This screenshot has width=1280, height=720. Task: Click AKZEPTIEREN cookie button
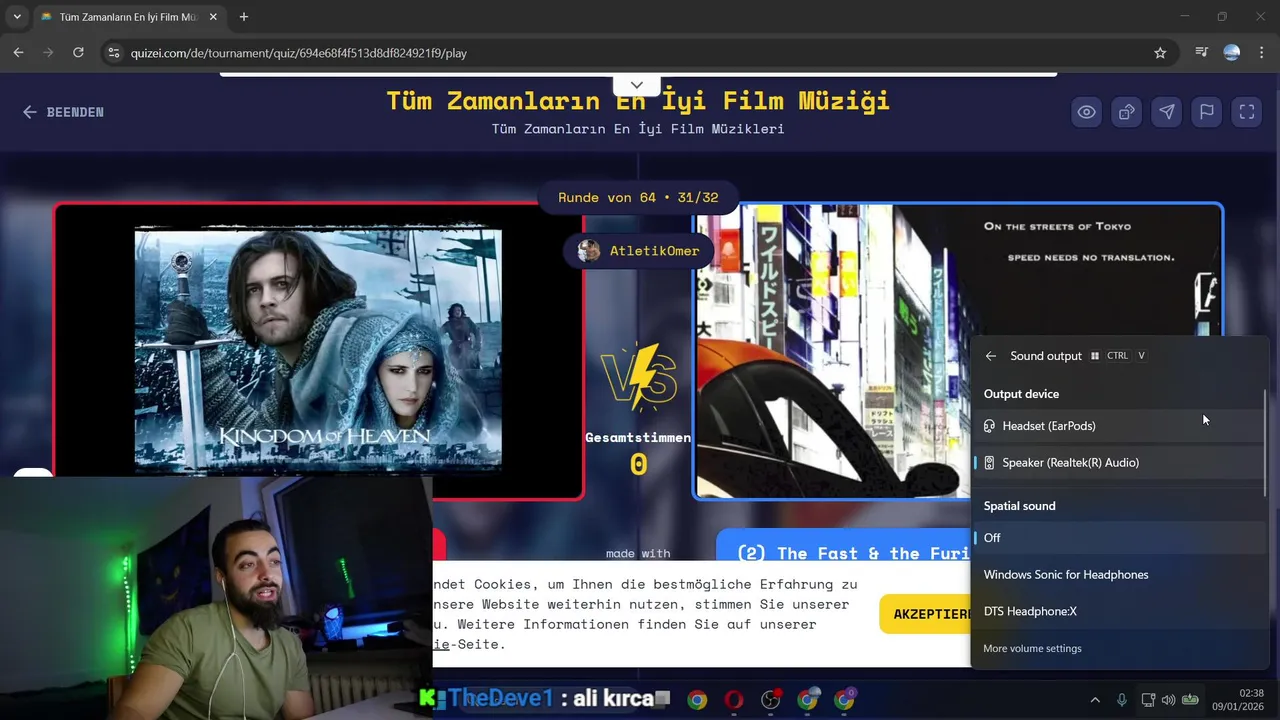coord(925,614)
